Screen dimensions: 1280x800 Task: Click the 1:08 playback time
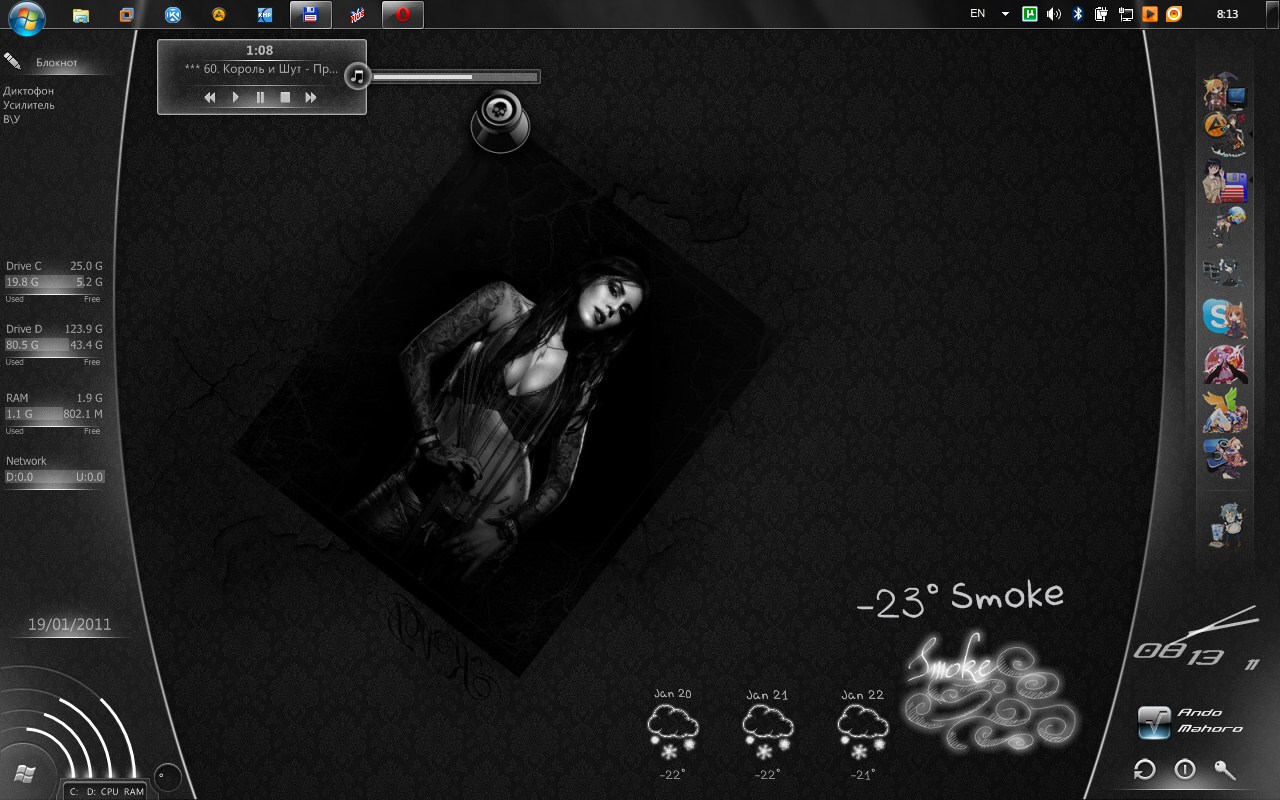pos(259,50)
